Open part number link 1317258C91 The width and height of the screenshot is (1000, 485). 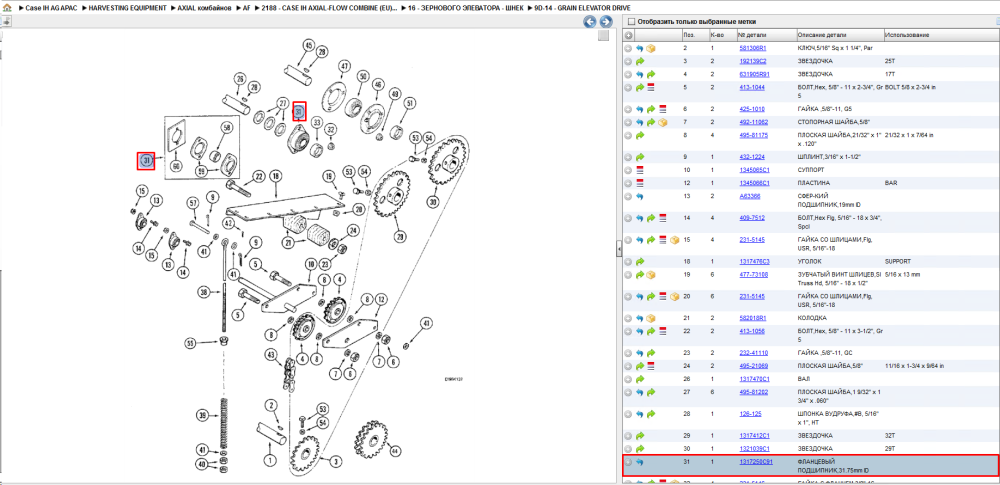[x=756, y=461]
